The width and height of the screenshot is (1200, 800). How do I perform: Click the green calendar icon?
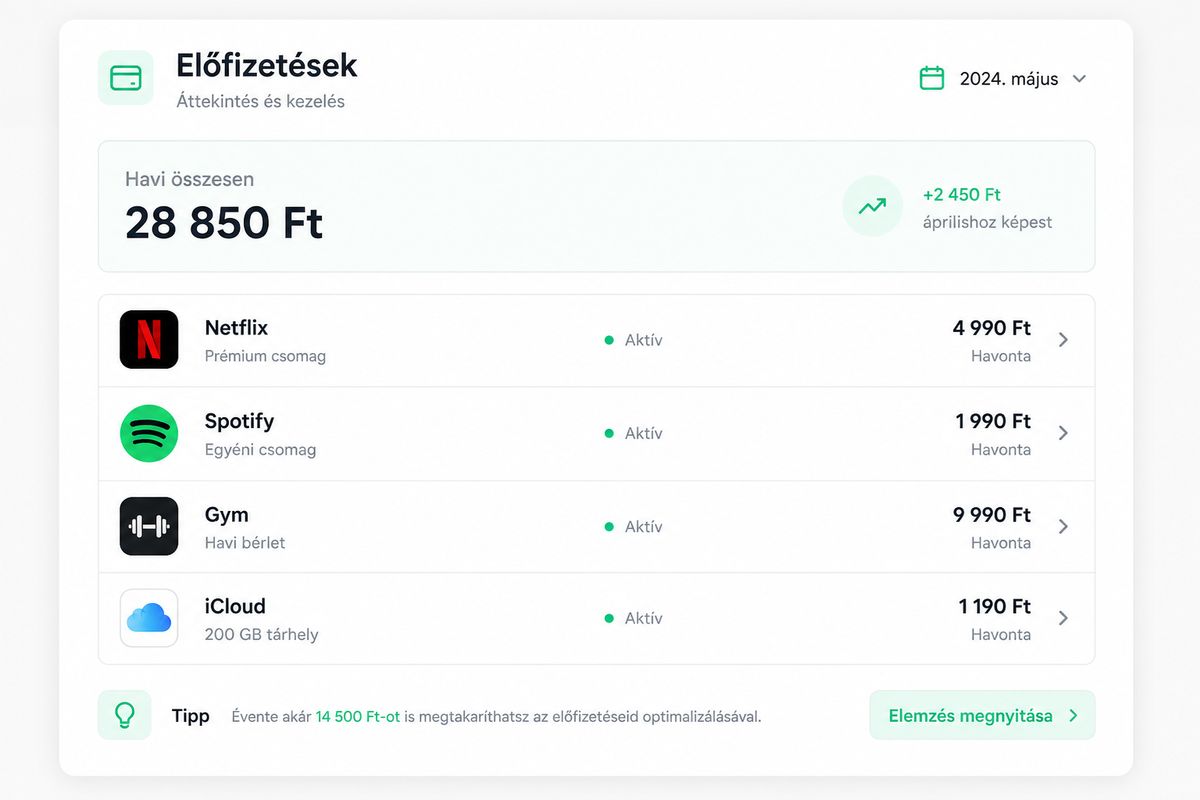pyautogui.click(x=932, y=78)
